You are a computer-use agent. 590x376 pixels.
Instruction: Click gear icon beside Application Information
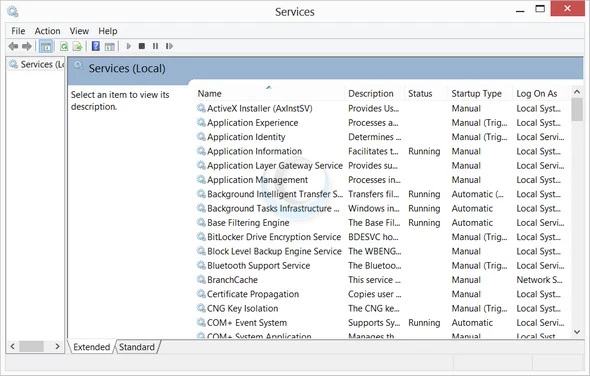point(201,151)
